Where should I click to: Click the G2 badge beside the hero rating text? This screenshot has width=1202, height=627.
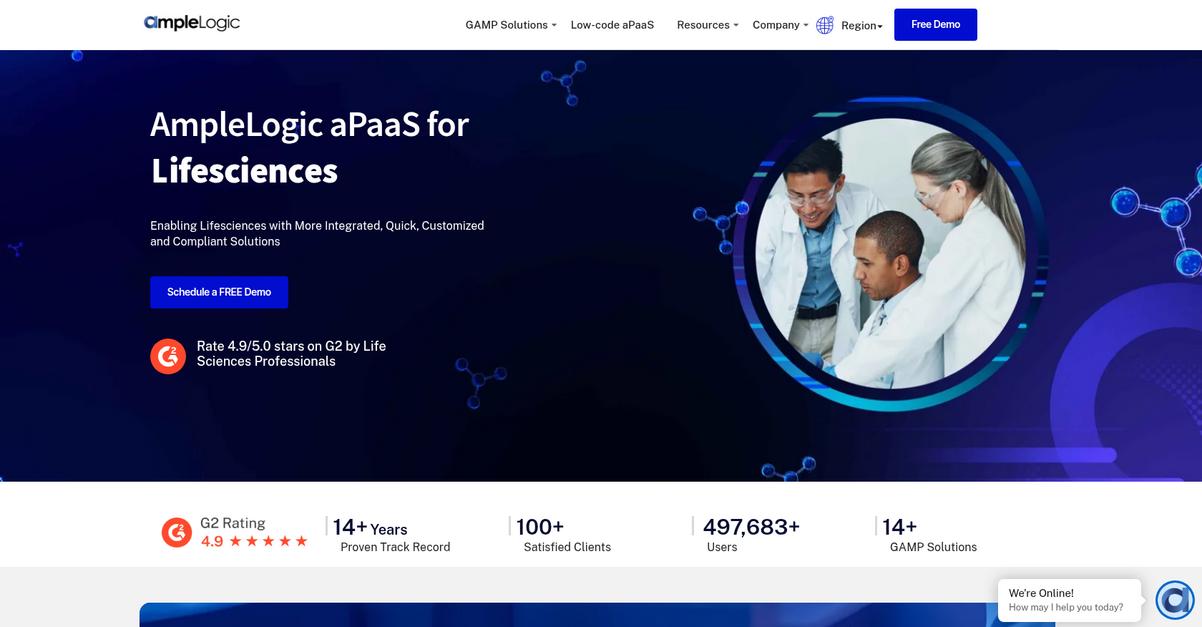(x=168, y=356)
